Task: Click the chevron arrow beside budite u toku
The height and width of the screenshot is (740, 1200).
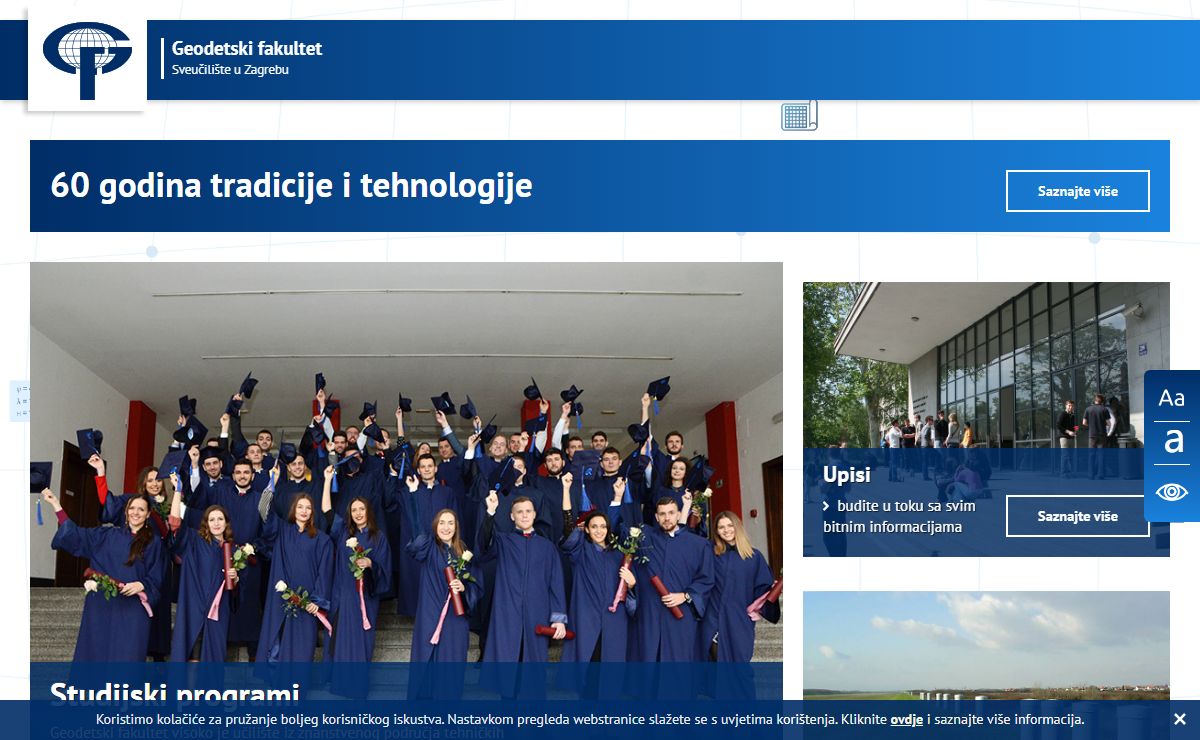Action: 826,506
